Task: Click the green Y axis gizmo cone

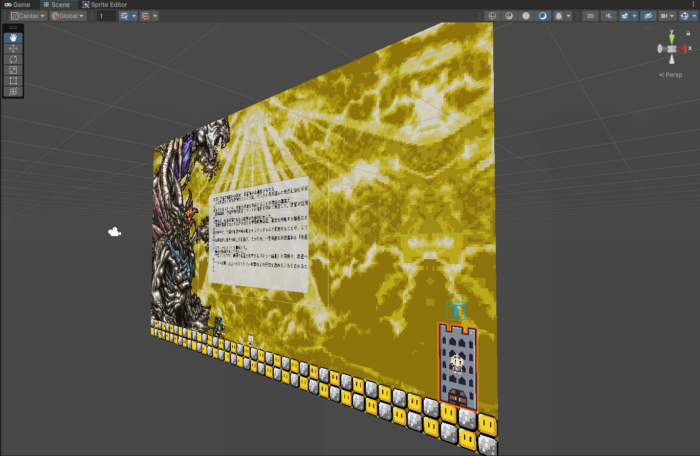Action: [x=671, y=36]
